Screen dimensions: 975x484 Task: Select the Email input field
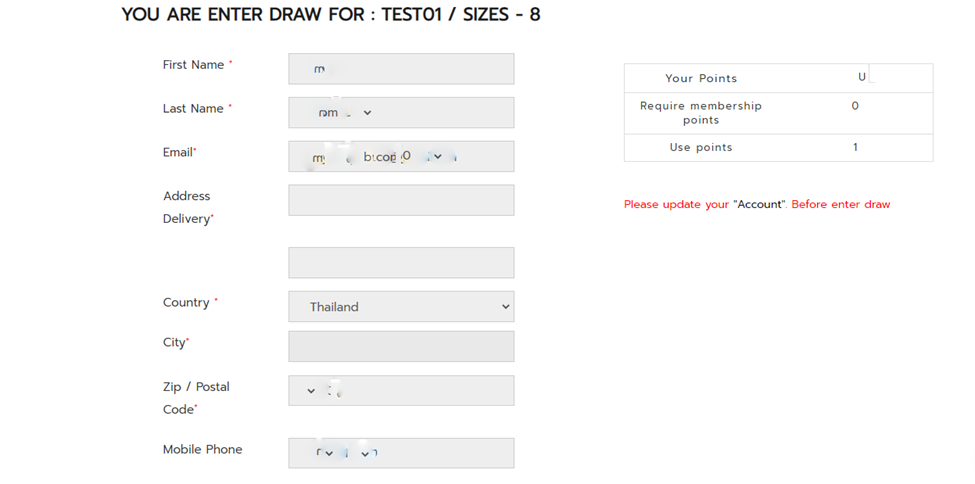(401, 156)
